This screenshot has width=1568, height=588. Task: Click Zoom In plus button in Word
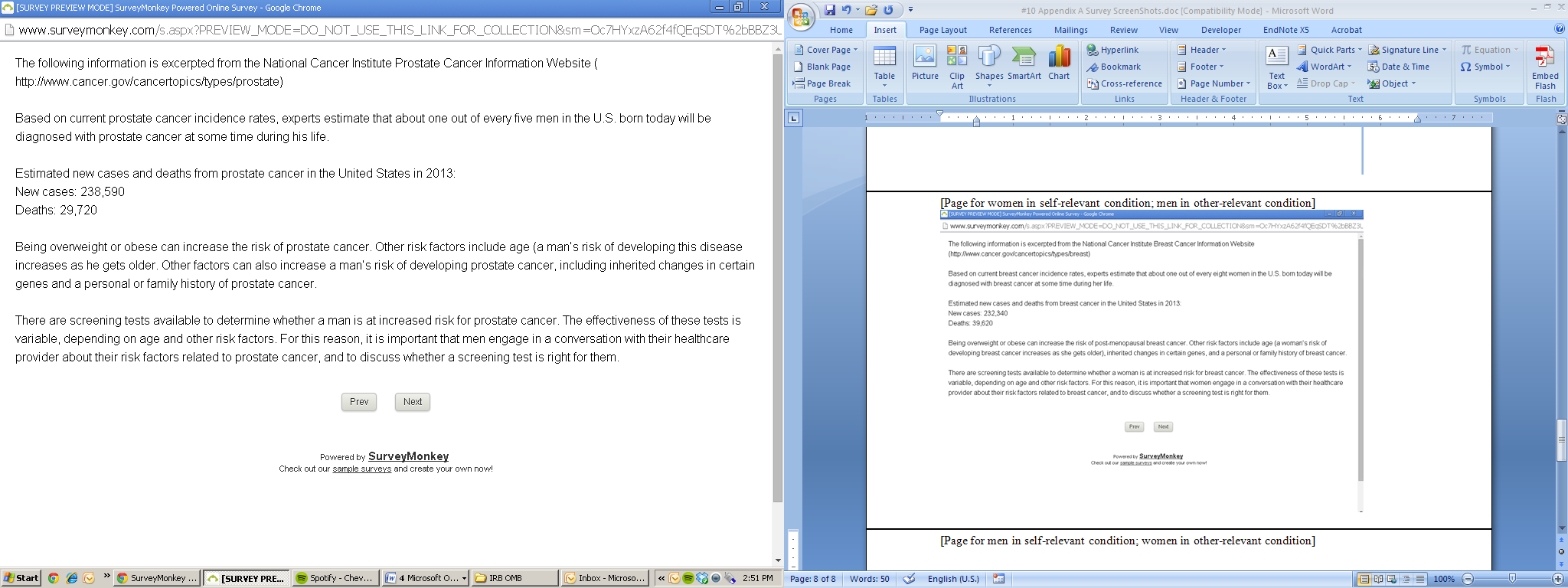pyautogui.click(x=1557, y=579)
